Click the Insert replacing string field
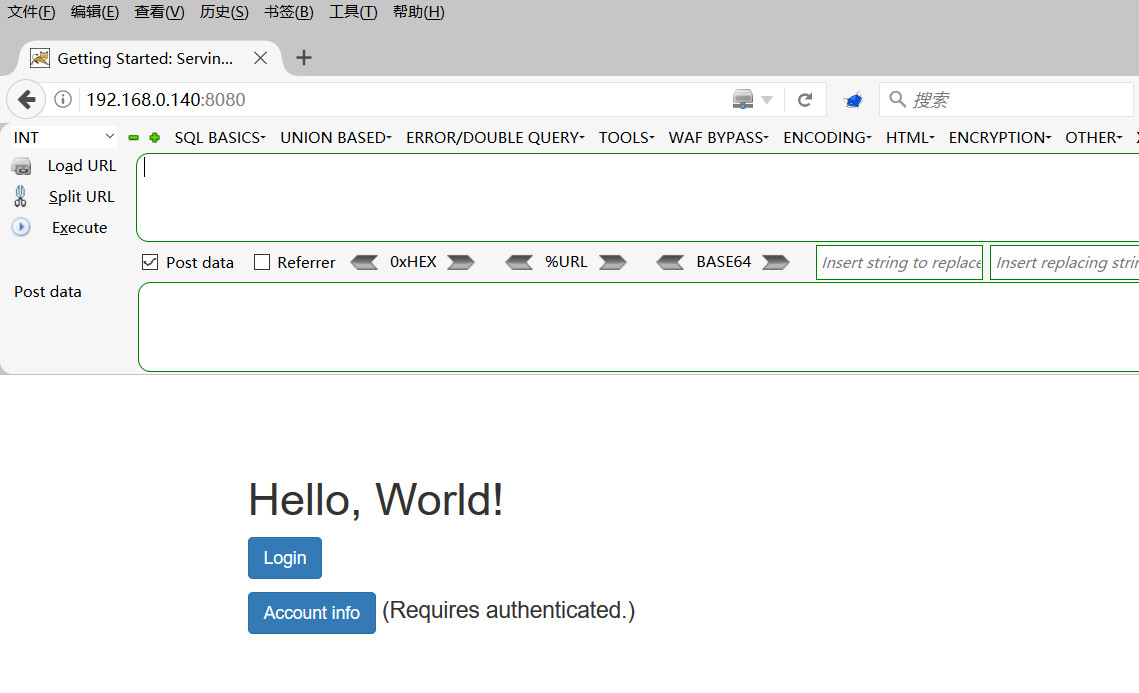Viewport: 1139px width, 693px height. (1065, 262)
